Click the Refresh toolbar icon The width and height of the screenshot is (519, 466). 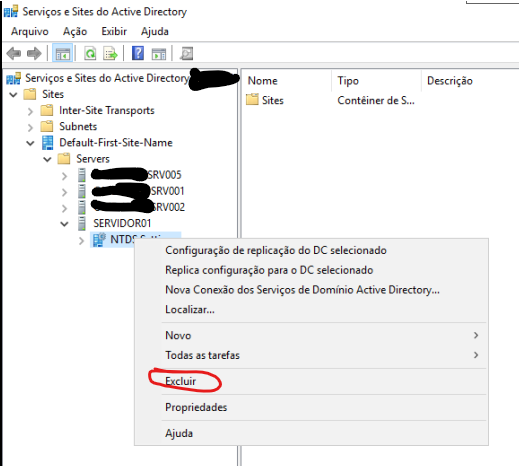[x=90, y=53]
